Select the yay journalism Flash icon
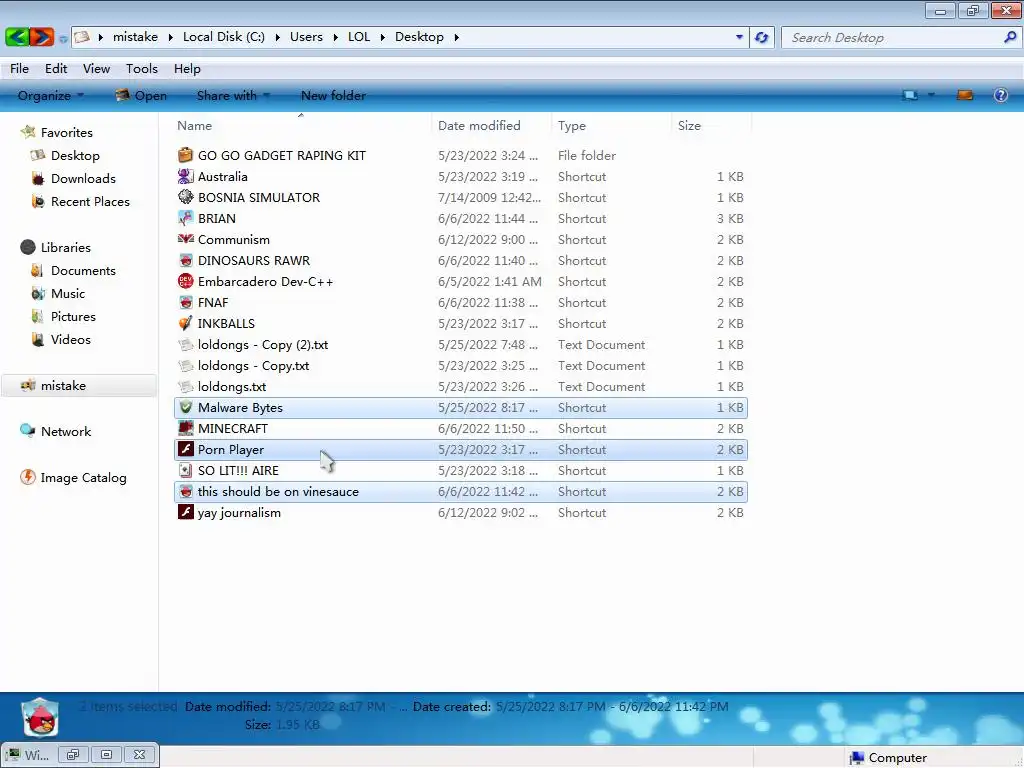Screen dimensions: 1024x768 (x=185, y=512)
